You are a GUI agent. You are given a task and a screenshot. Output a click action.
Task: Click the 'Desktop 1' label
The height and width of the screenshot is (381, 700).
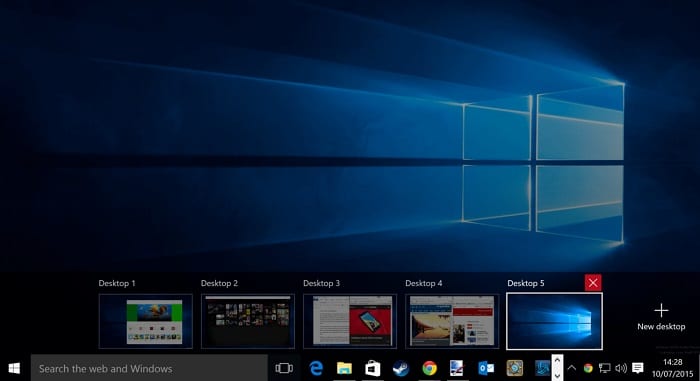click(x=117, y=283)
